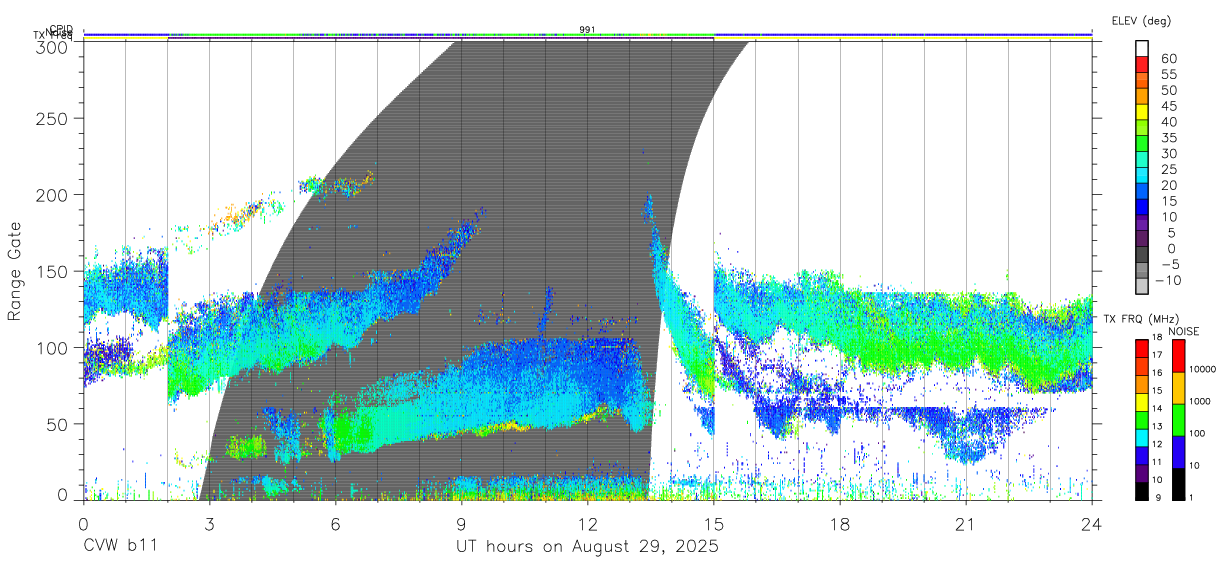Click the red top block of TX FRQ colorbar

[x=1141, y=348]
